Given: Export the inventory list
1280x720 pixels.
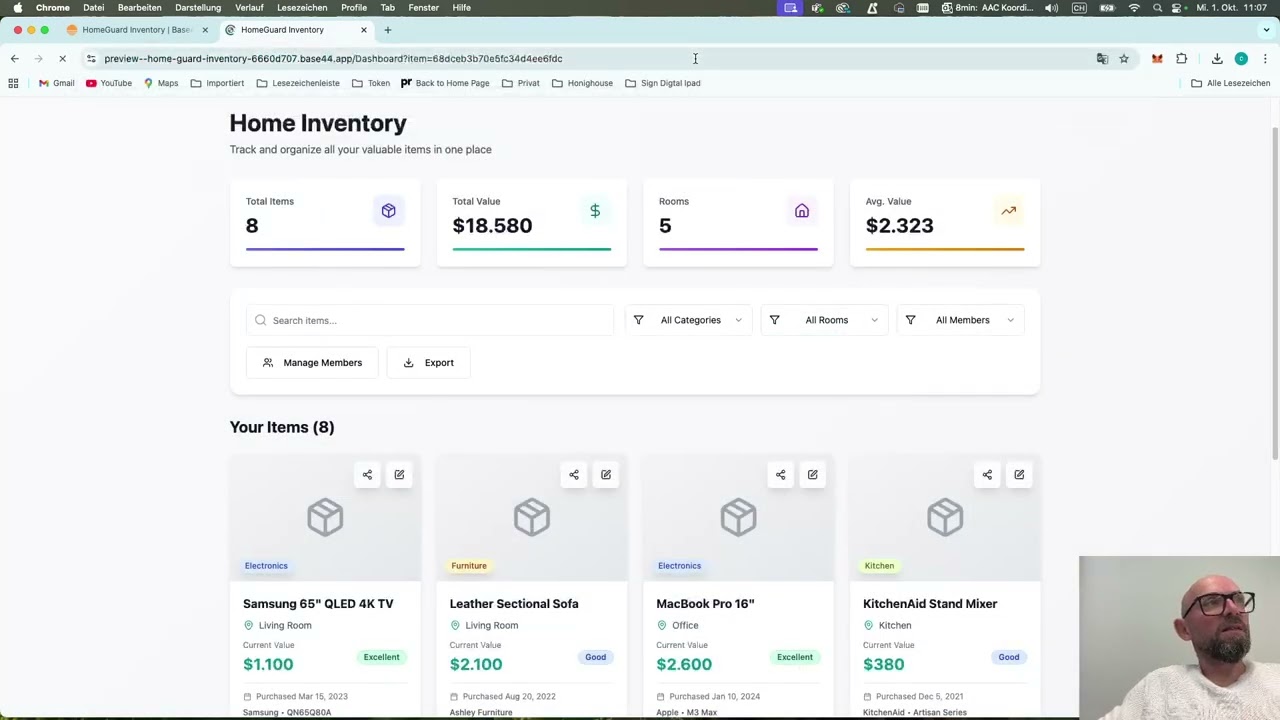Looking at the screenshot, I should pyautogui.click(x=428, y=363).
